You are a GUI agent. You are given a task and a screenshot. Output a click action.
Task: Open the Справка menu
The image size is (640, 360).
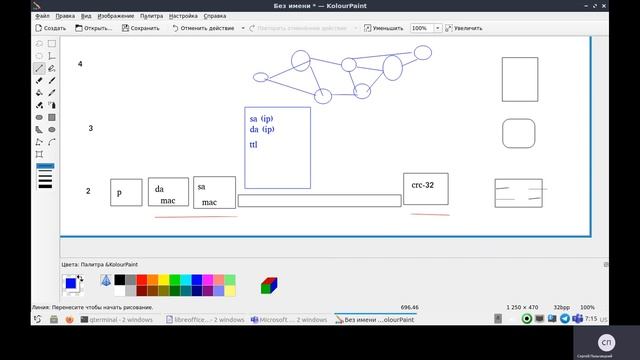tap(215, 16)
